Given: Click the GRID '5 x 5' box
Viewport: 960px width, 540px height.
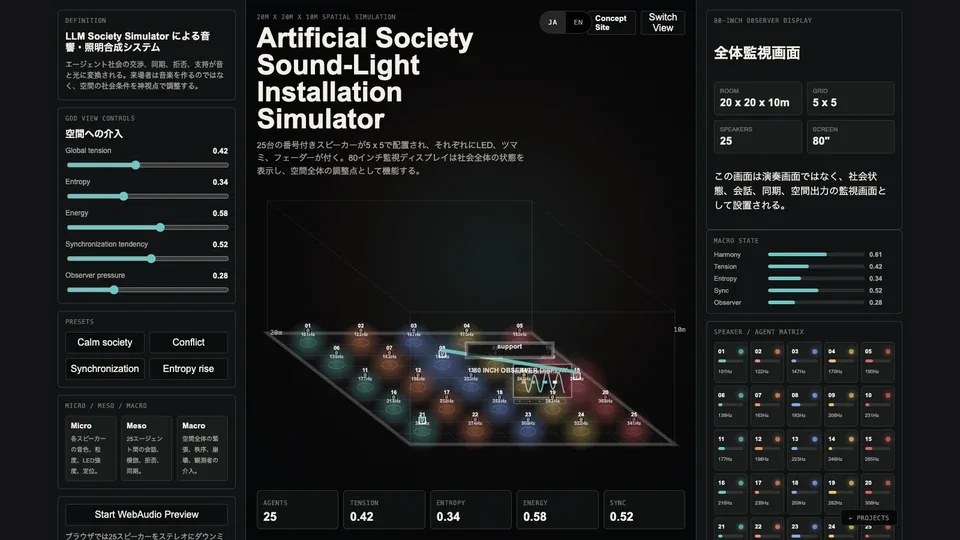Looking at the screenshot, I should pos(850,98).
